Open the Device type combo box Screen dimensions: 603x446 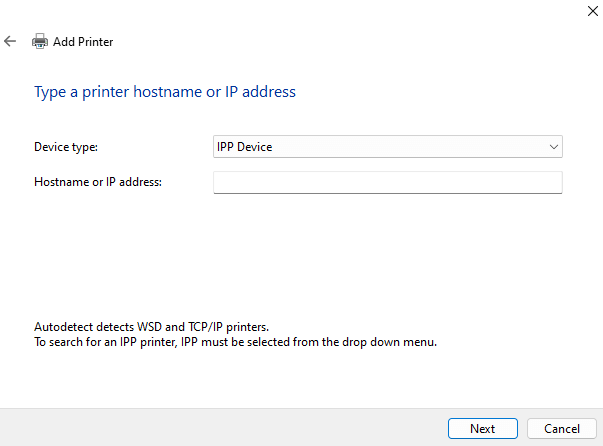pyautogui.click(x=387, y=147)
